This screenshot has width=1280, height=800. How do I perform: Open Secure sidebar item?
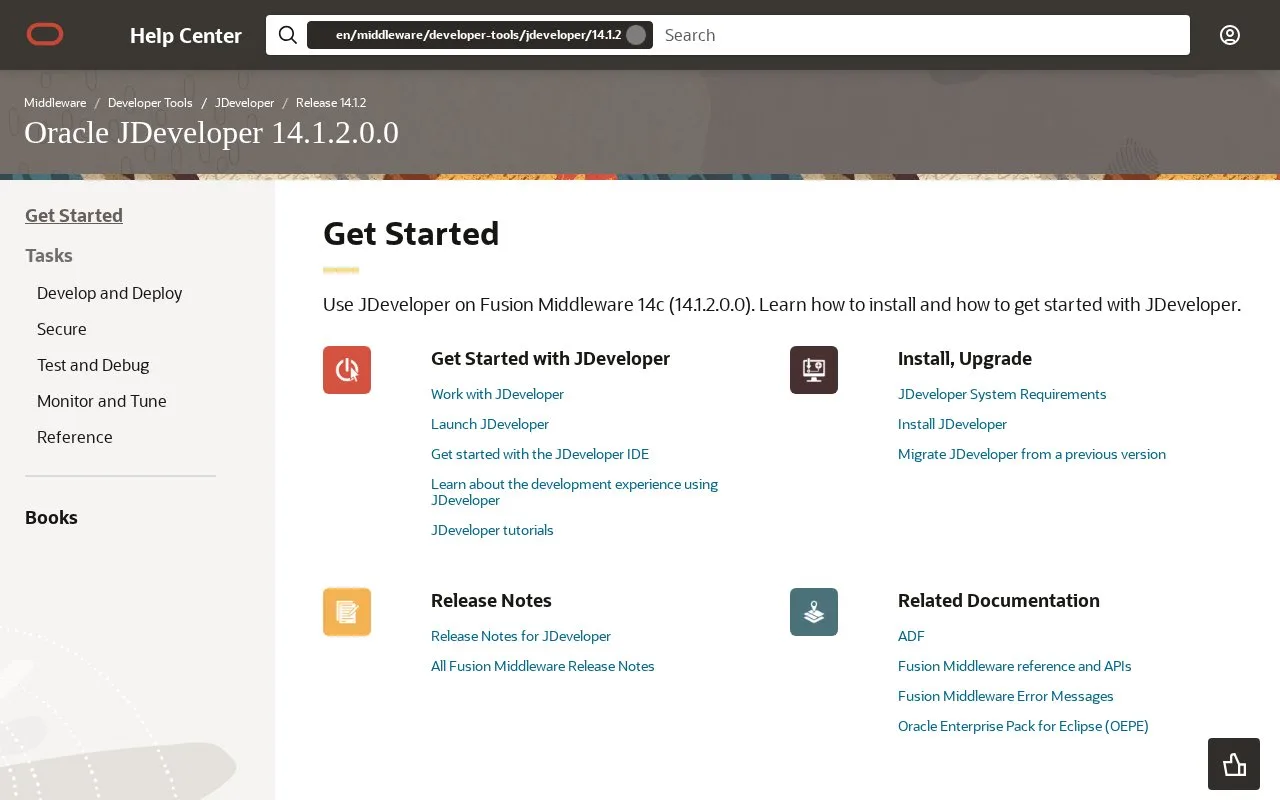click(62, 329)
